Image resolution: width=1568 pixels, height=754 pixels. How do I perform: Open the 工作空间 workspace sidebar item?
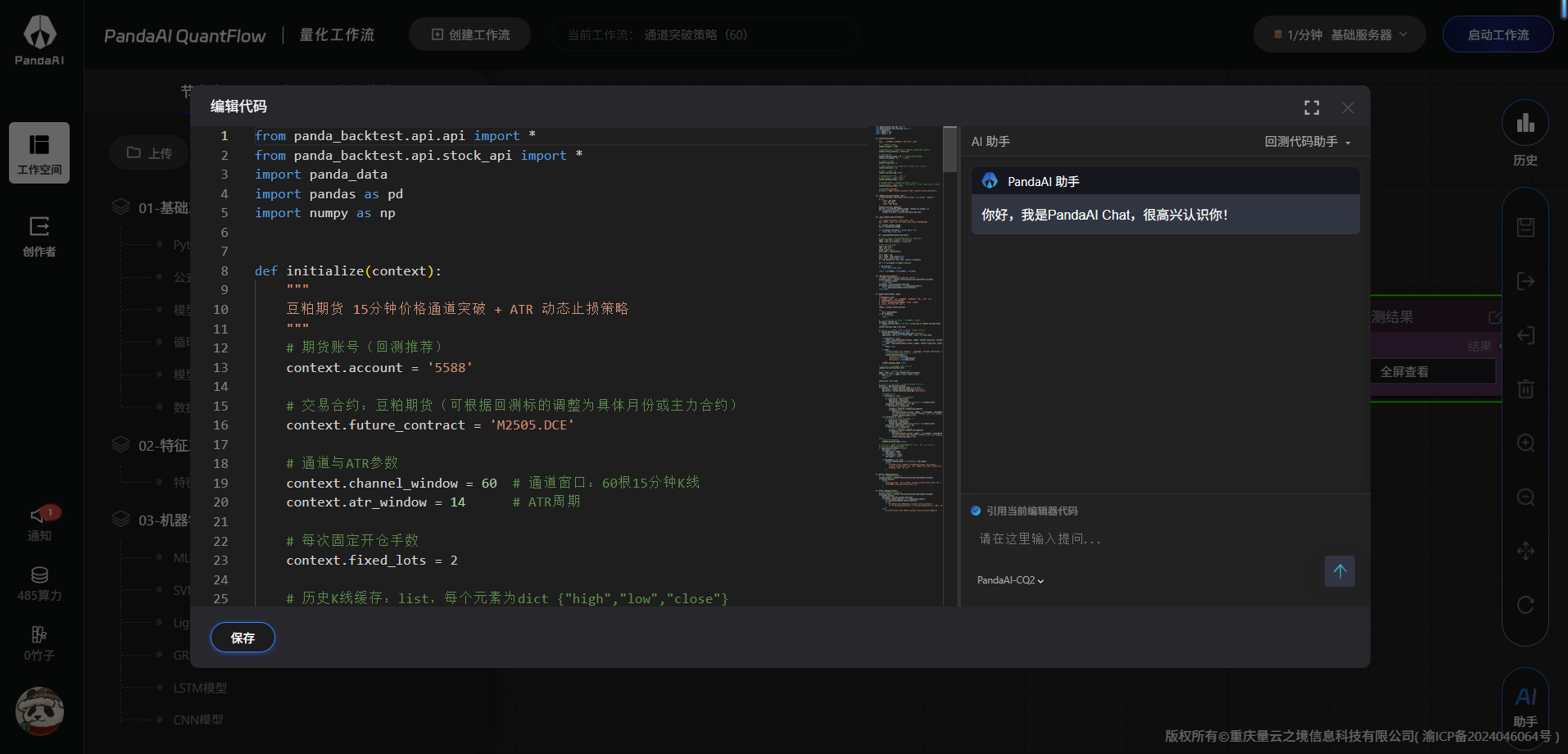pyautogui.click(x=39, y=153)
